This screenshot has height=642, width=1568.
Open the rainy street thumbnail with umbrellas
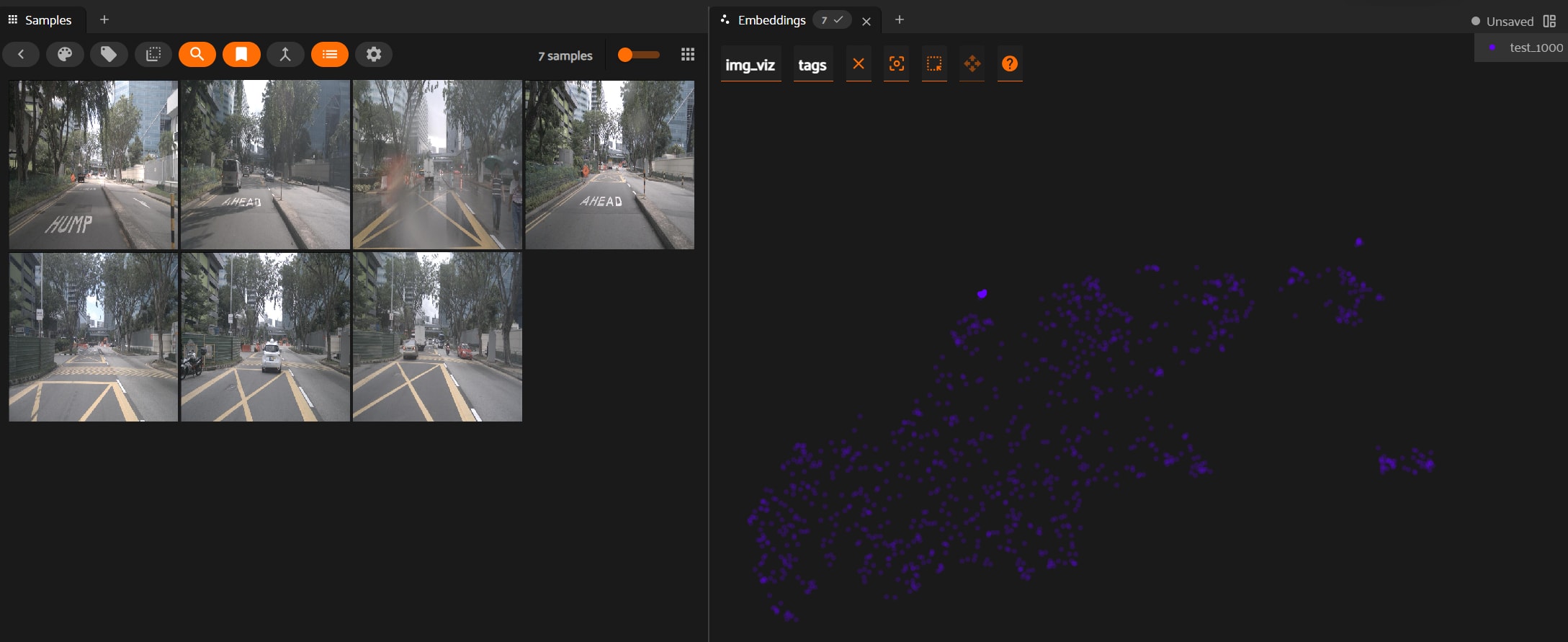[x=437, y=165]
